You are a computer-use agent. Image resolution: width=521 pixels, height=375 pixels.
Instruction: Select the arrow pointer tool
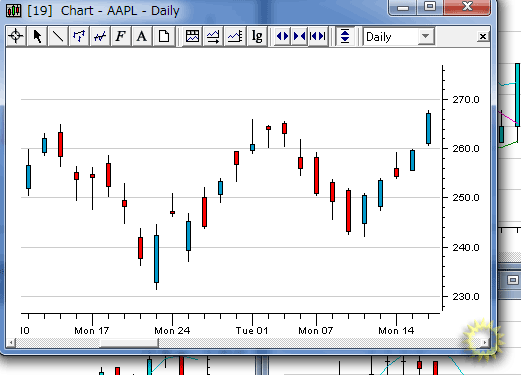37,36
